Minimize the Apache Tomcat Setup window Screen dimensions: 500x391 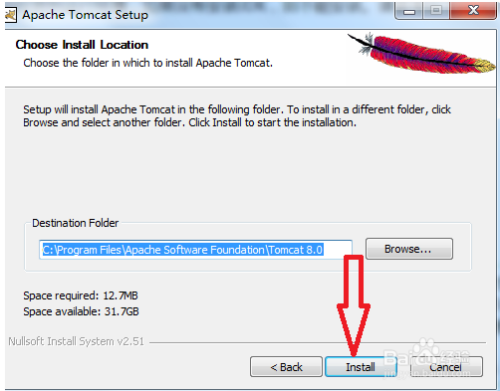409,11
